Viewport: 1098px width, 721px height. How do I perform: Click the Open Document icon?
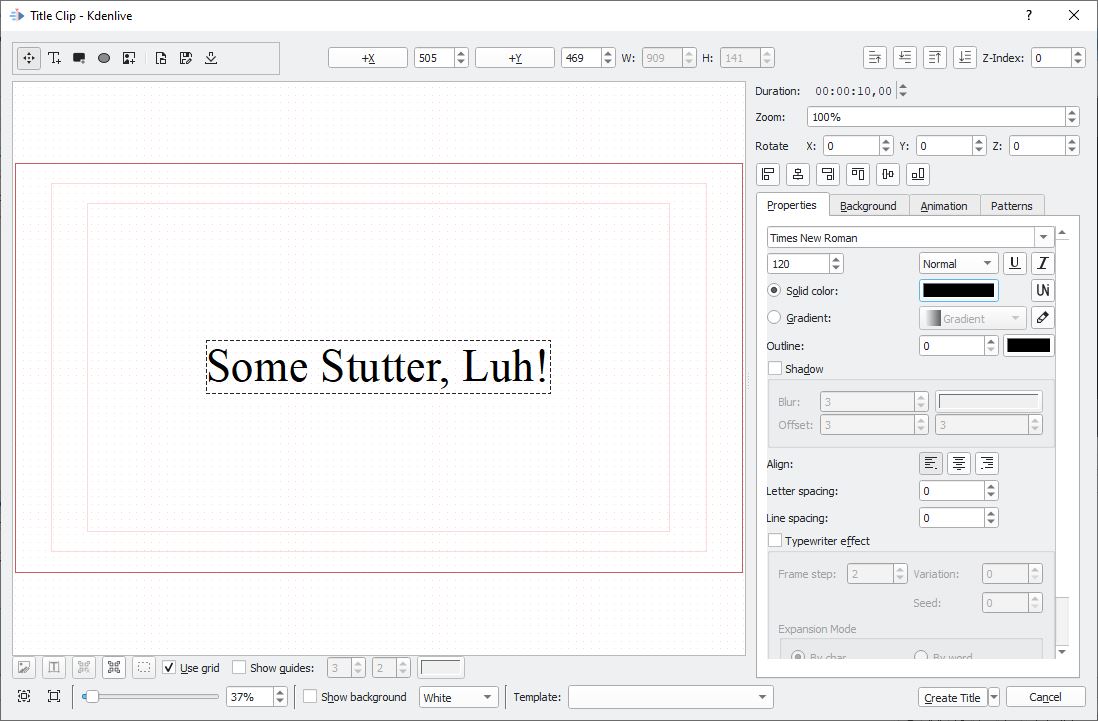(x=161, y=58)
